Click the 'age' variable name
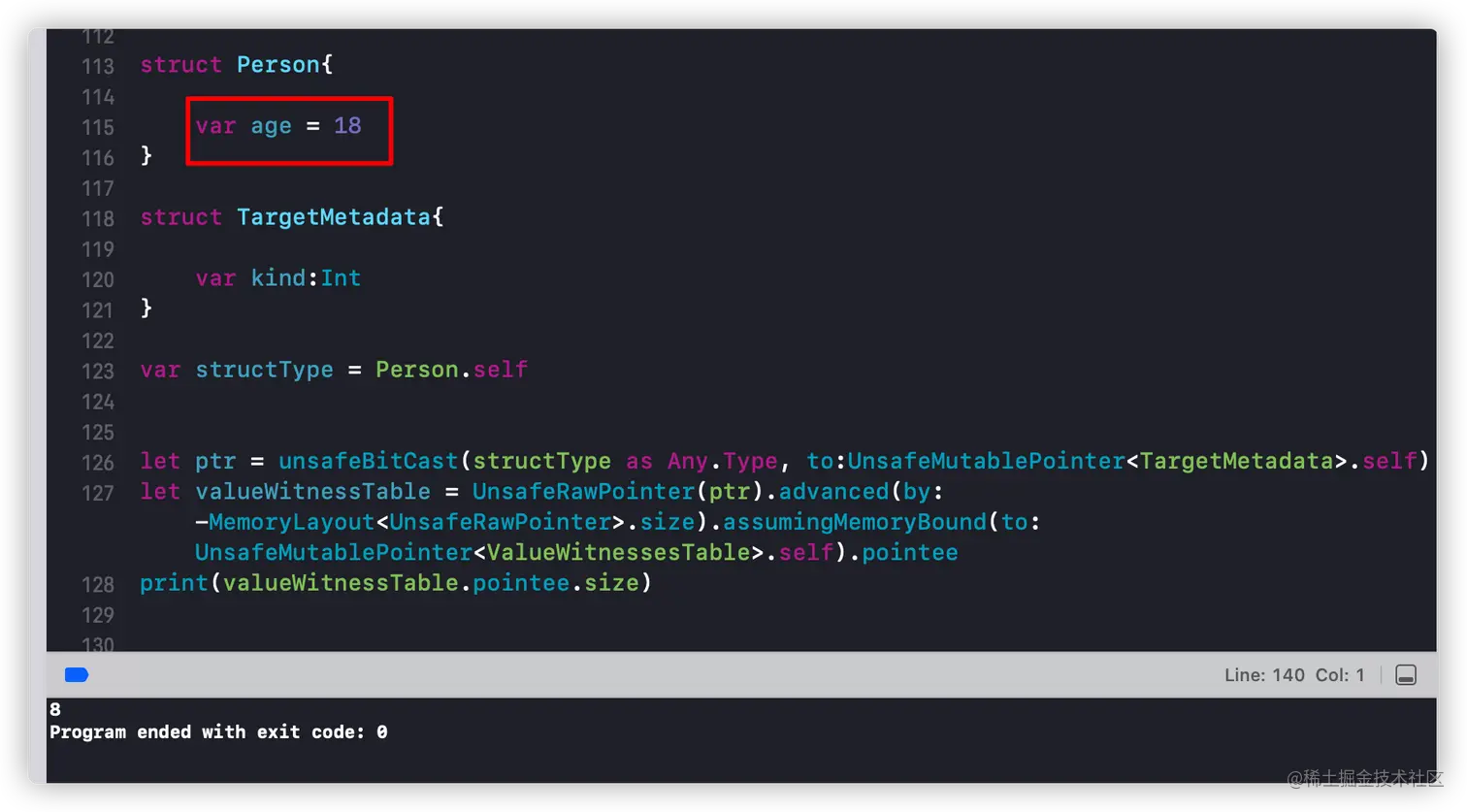Image resolution: width=1467 pixels, height=812 pixels. click(271, 126)
